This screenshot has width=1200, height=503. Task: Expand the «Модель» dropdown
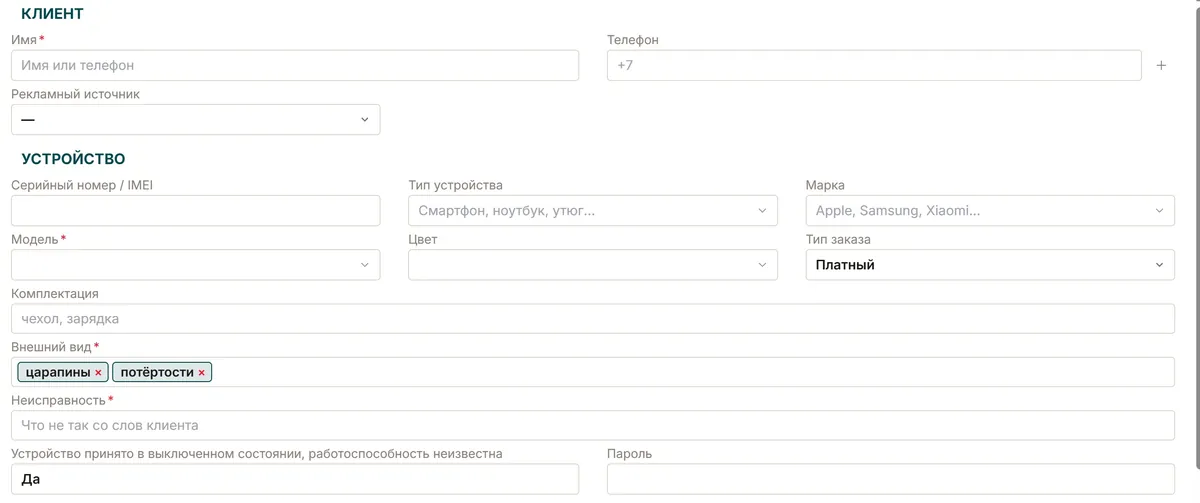point(196,265)
